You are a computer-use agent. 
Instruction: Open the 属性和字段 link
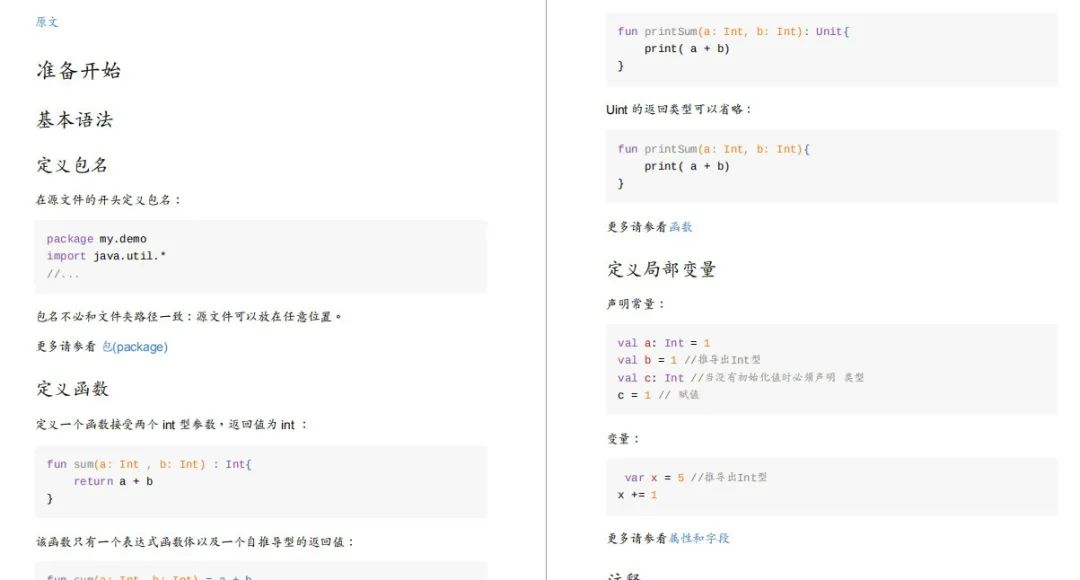click(698, 538)
